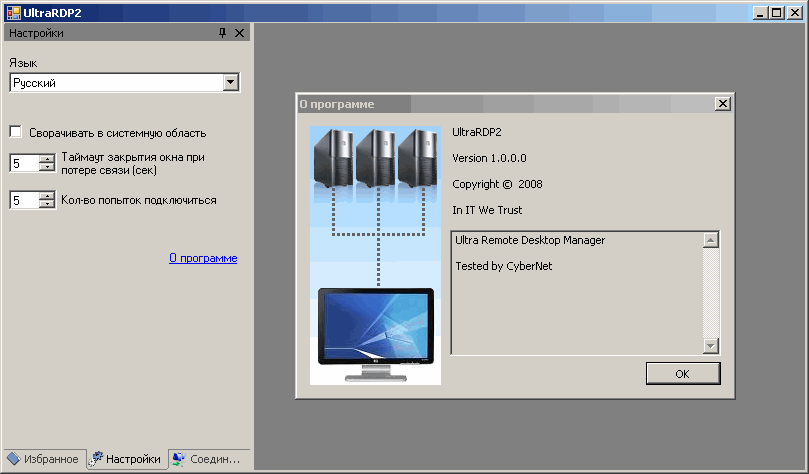This screenshot has width=809, height=474.
Task: Open the Язык language dropdown arrow
Action: pyautogui.click(x=231, y=82)
